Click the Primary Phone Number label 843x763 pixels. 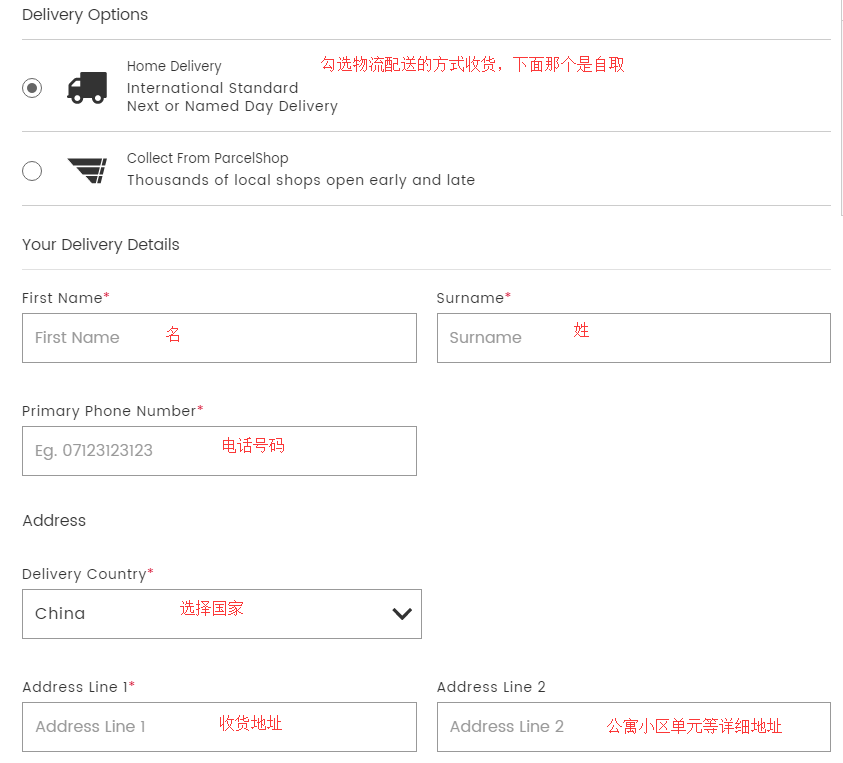(x=109, y=411)
